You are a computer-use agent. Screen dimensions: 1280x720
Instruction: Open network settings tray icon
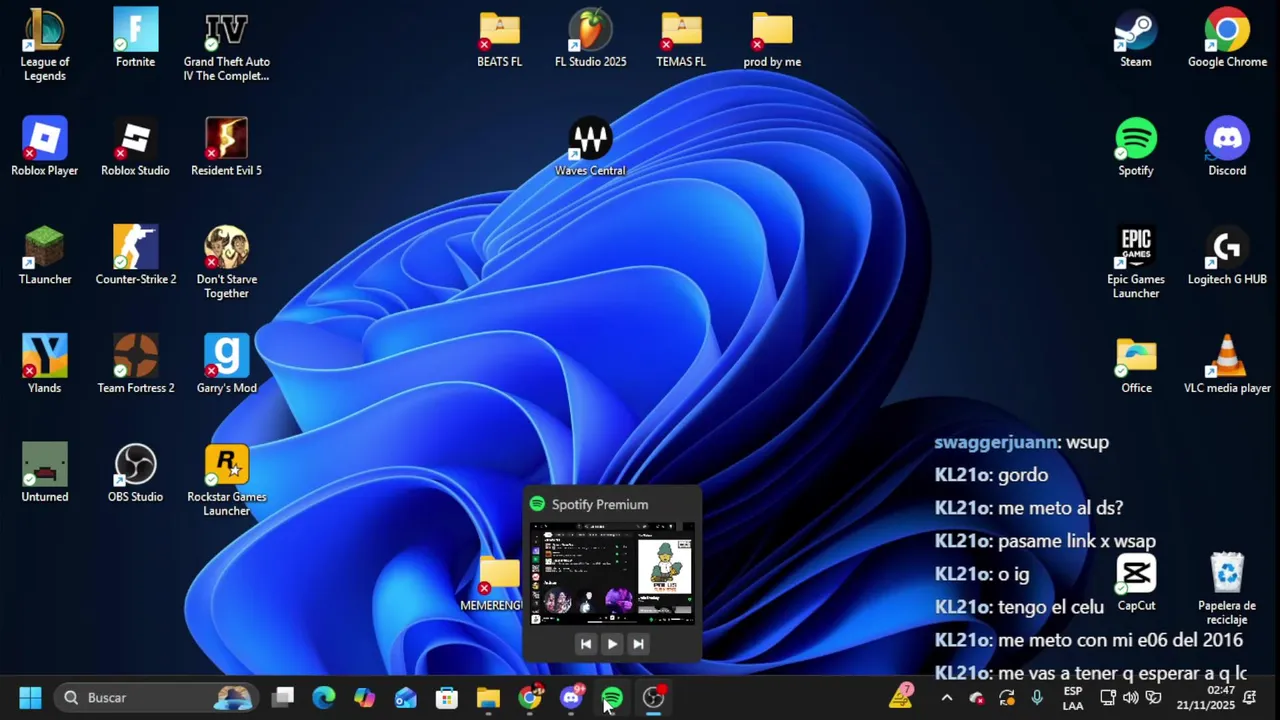point(1108,697)
